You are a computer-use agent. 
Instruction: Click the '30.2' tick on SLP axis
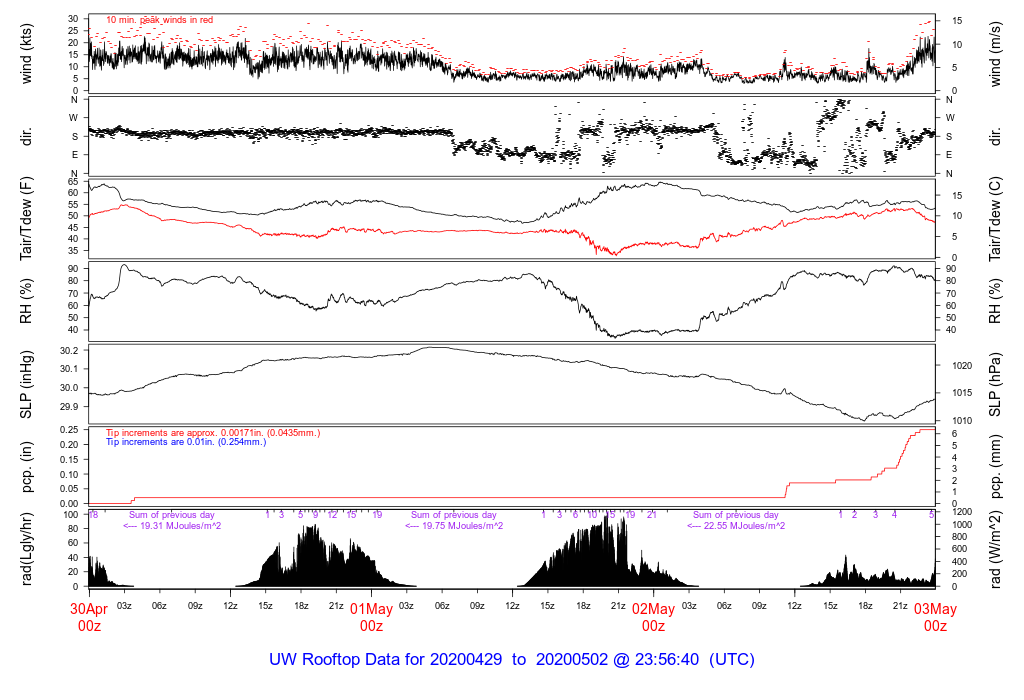69,351
